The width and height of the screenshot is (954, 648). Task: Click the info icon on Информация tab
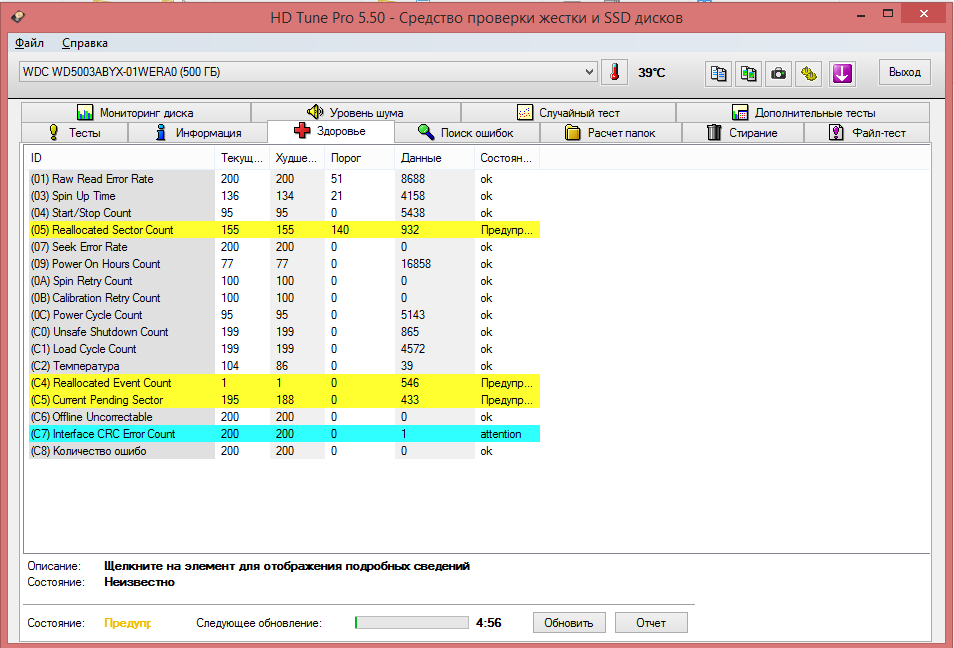click(161, 132)
